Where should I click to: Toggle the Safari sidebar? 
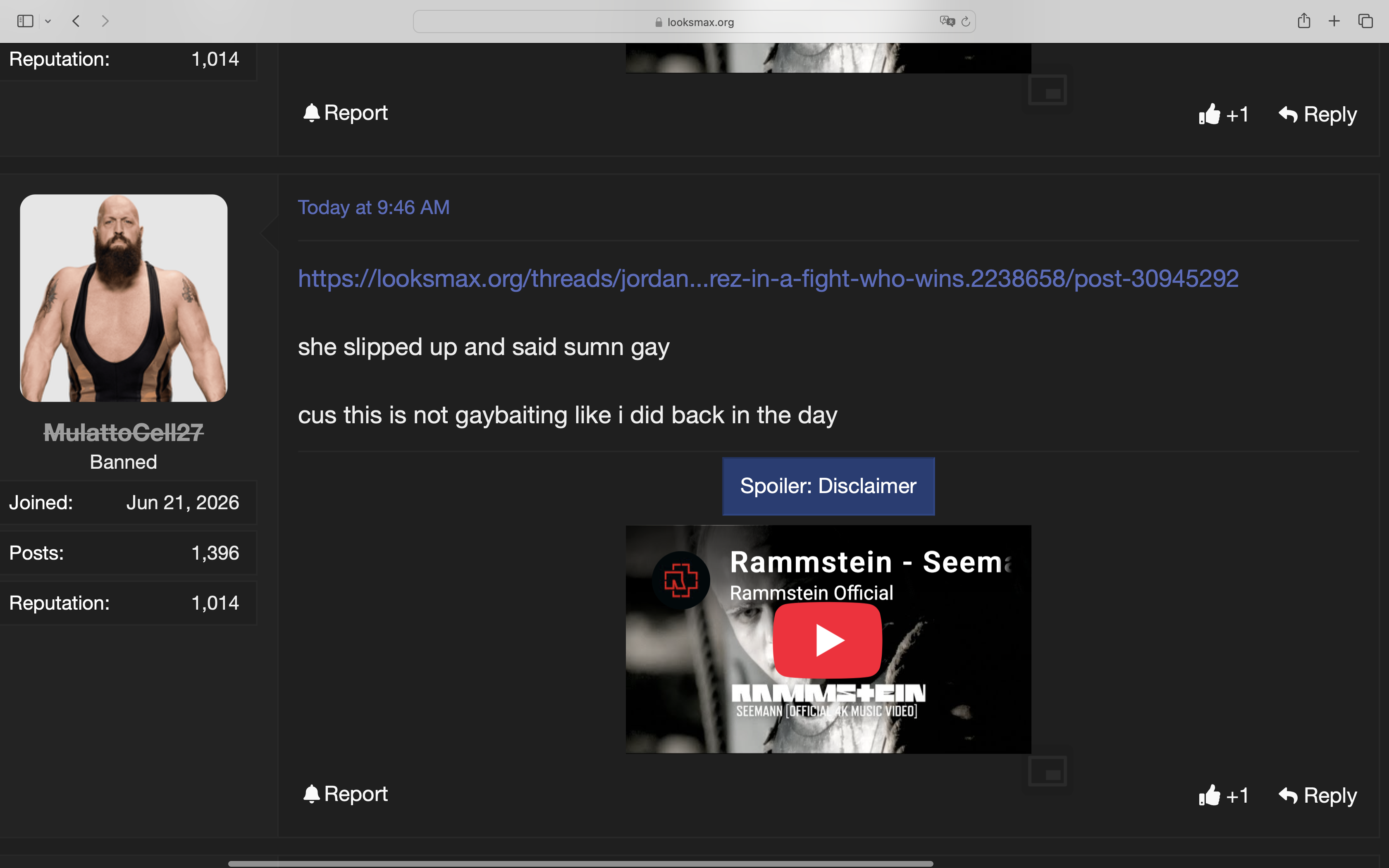coord(25,21)
